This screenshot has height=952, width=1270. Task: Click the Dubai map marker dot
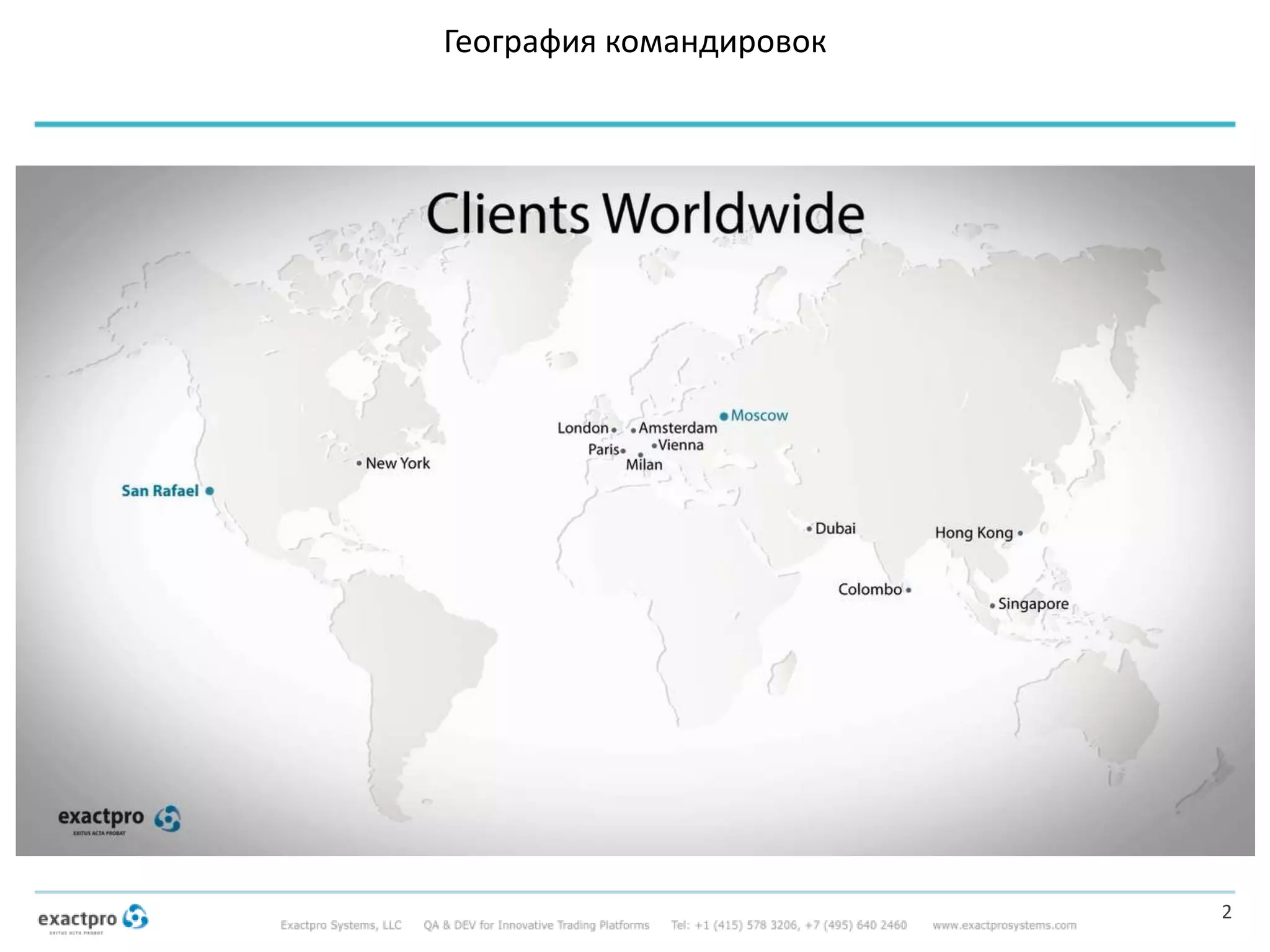point(809,529)
